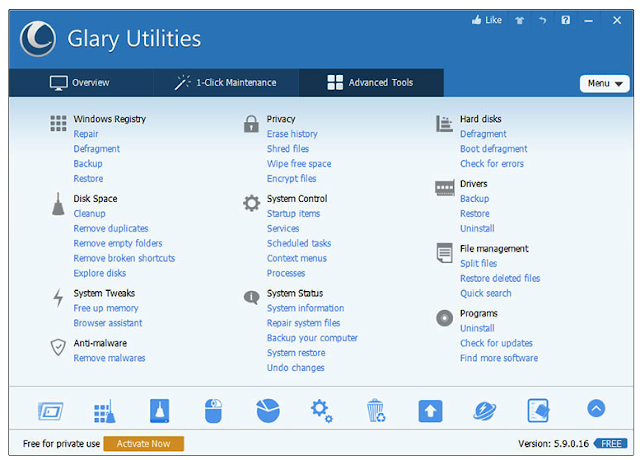The image size is (640, 460).
Task: Switch to the Overview tab
Action: point(81,82)
